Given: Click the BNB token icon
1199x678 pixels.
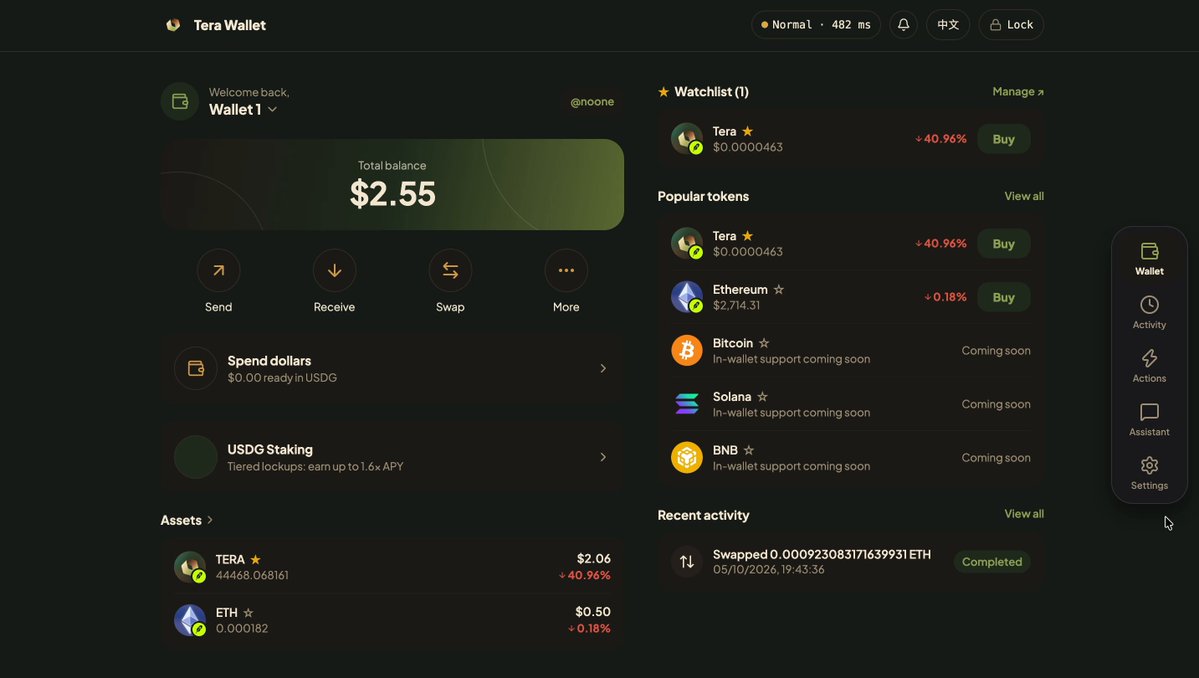Looking at the screenshot, I should [x=687, y=458].
